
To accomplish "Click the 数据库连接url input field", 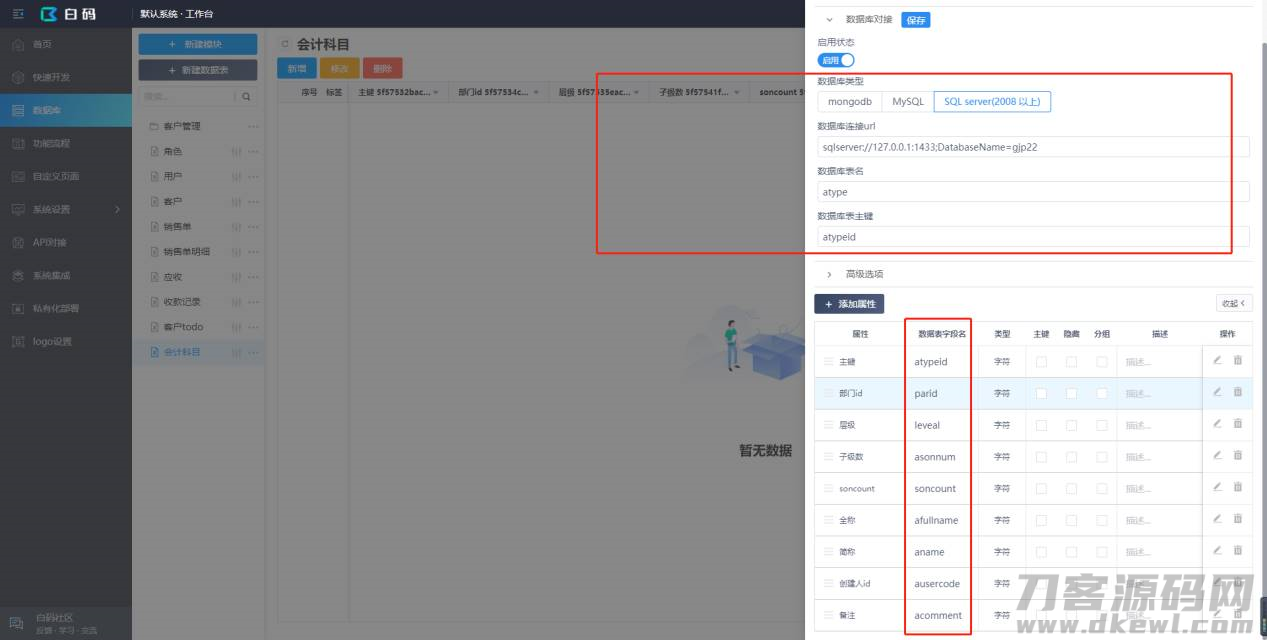I will [1033, 147].
